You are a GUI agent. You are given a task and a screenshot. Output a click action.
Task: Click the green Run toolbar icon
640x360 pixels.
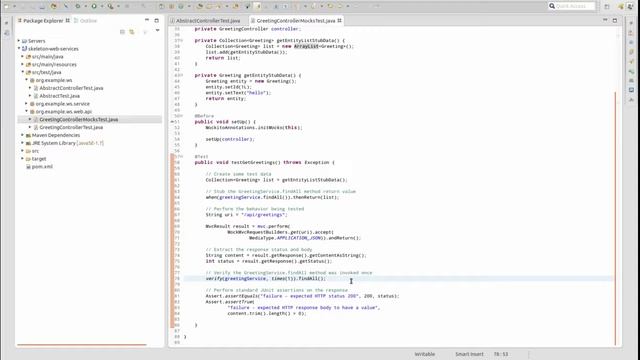click(x=94, y=6)
